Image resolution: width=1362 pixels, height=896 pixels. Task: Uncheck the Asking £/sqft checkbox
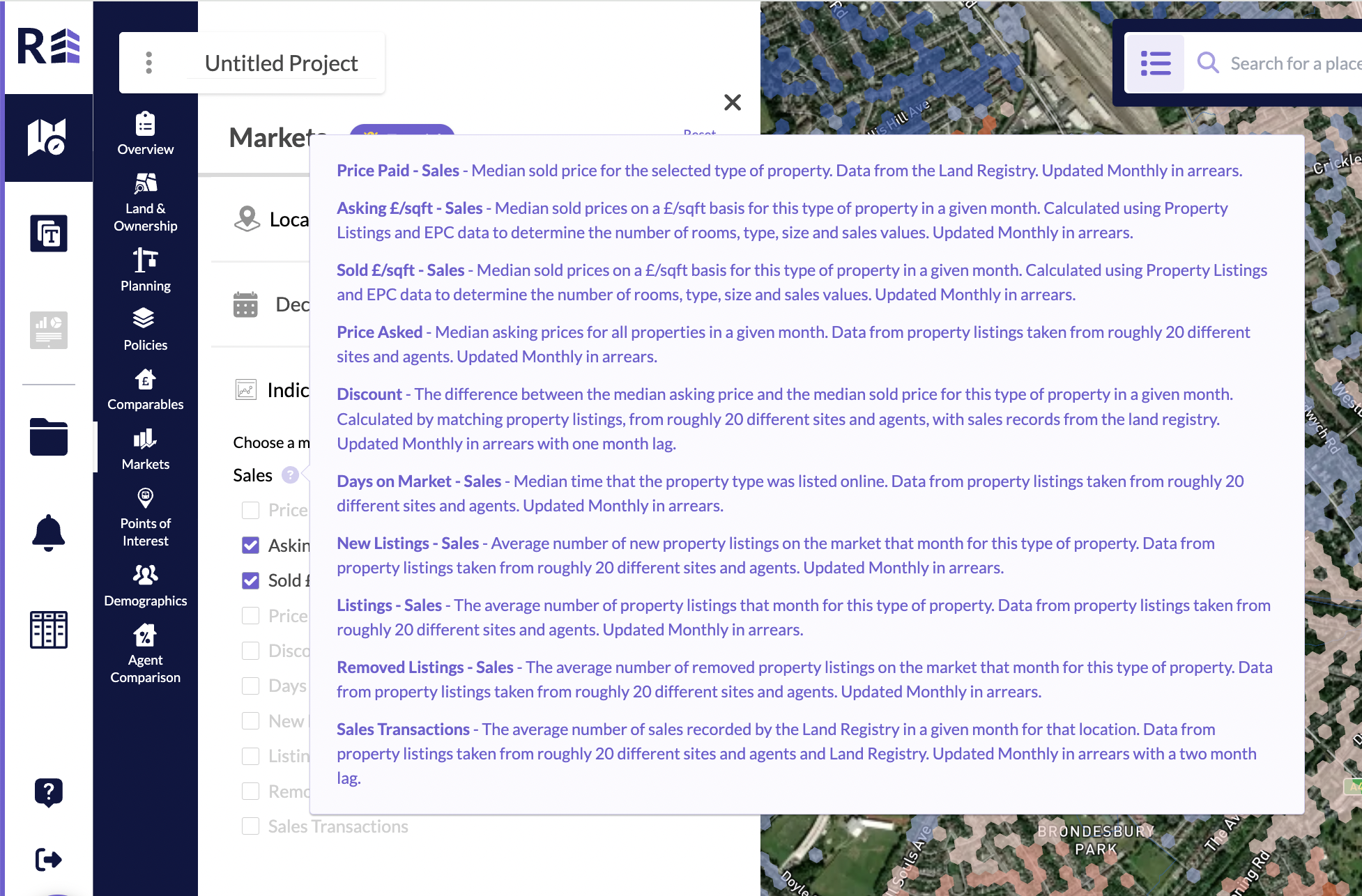250,546
